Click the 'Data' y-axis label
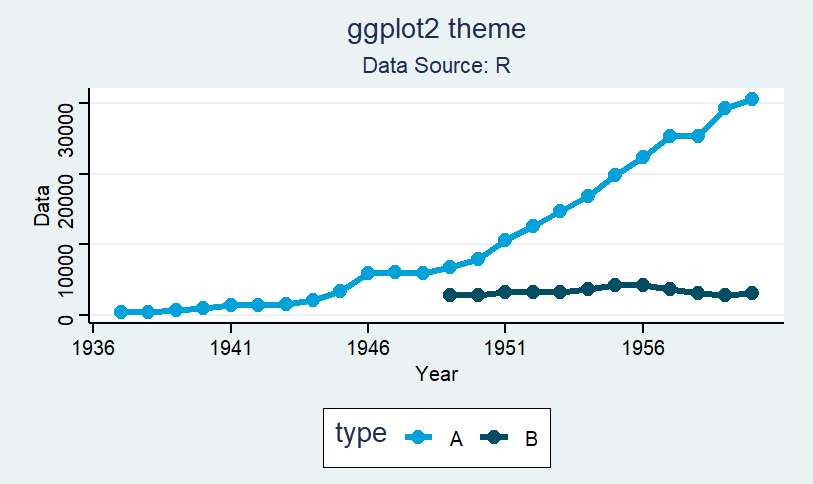Image resolution: width=813 pixels, height=484 pixels. 42,205
